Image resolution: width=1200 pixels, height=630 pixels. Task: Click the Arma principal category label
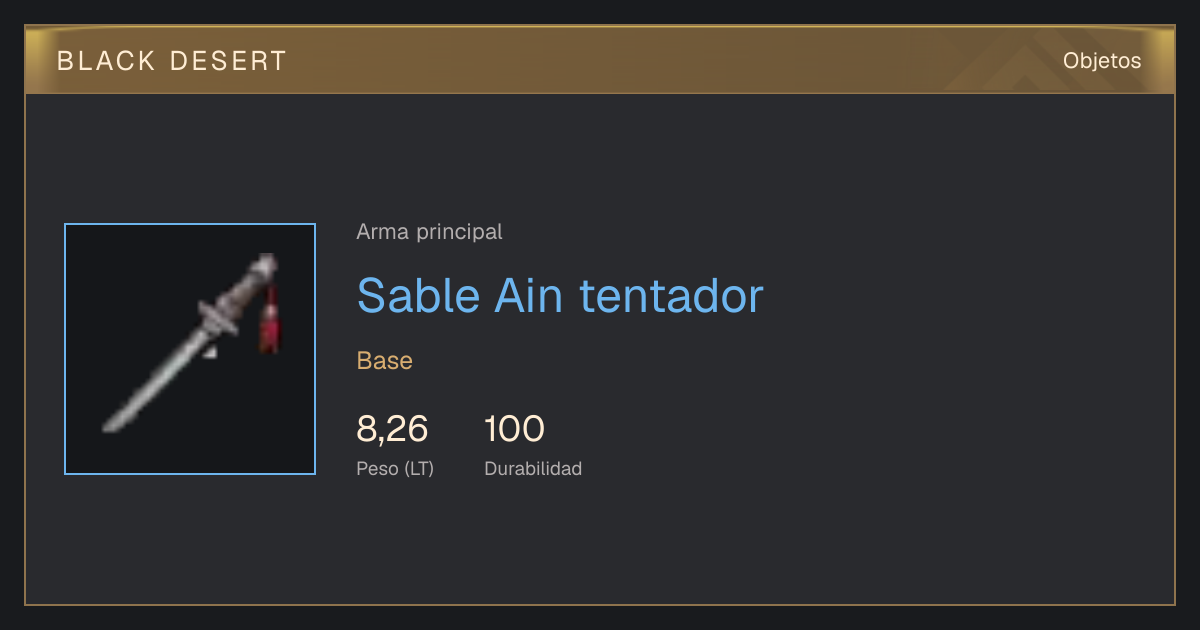pos(429,232)
